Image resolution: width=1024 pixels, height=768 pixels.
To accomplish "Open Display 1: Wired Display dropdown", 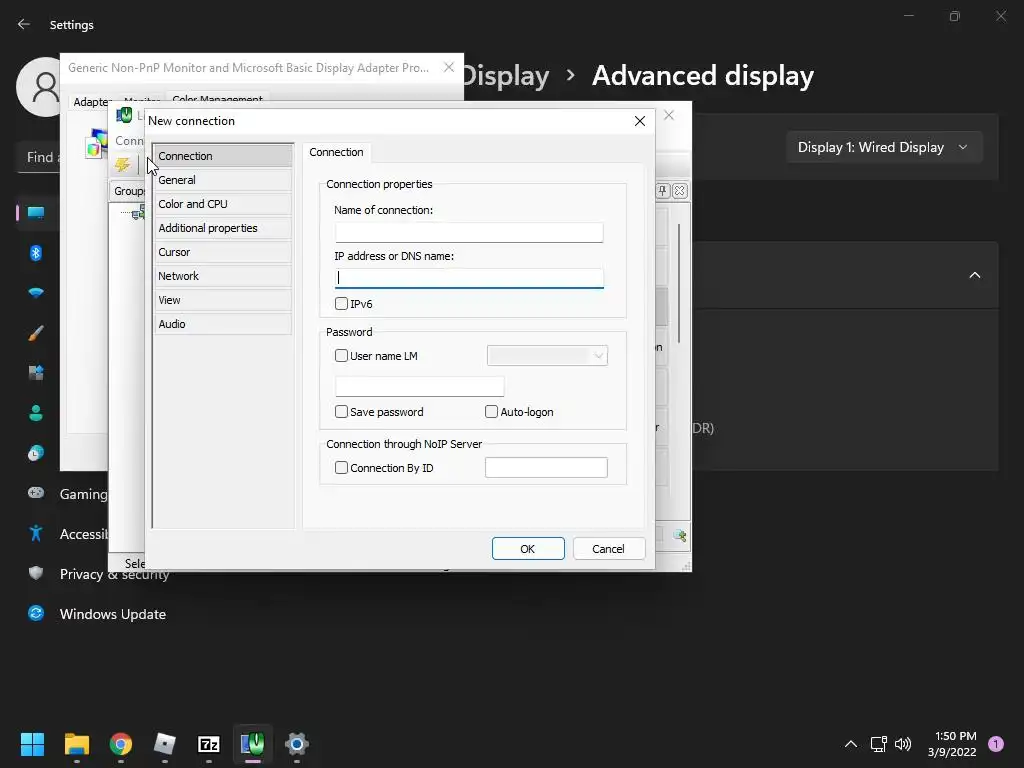I will 884,147.
